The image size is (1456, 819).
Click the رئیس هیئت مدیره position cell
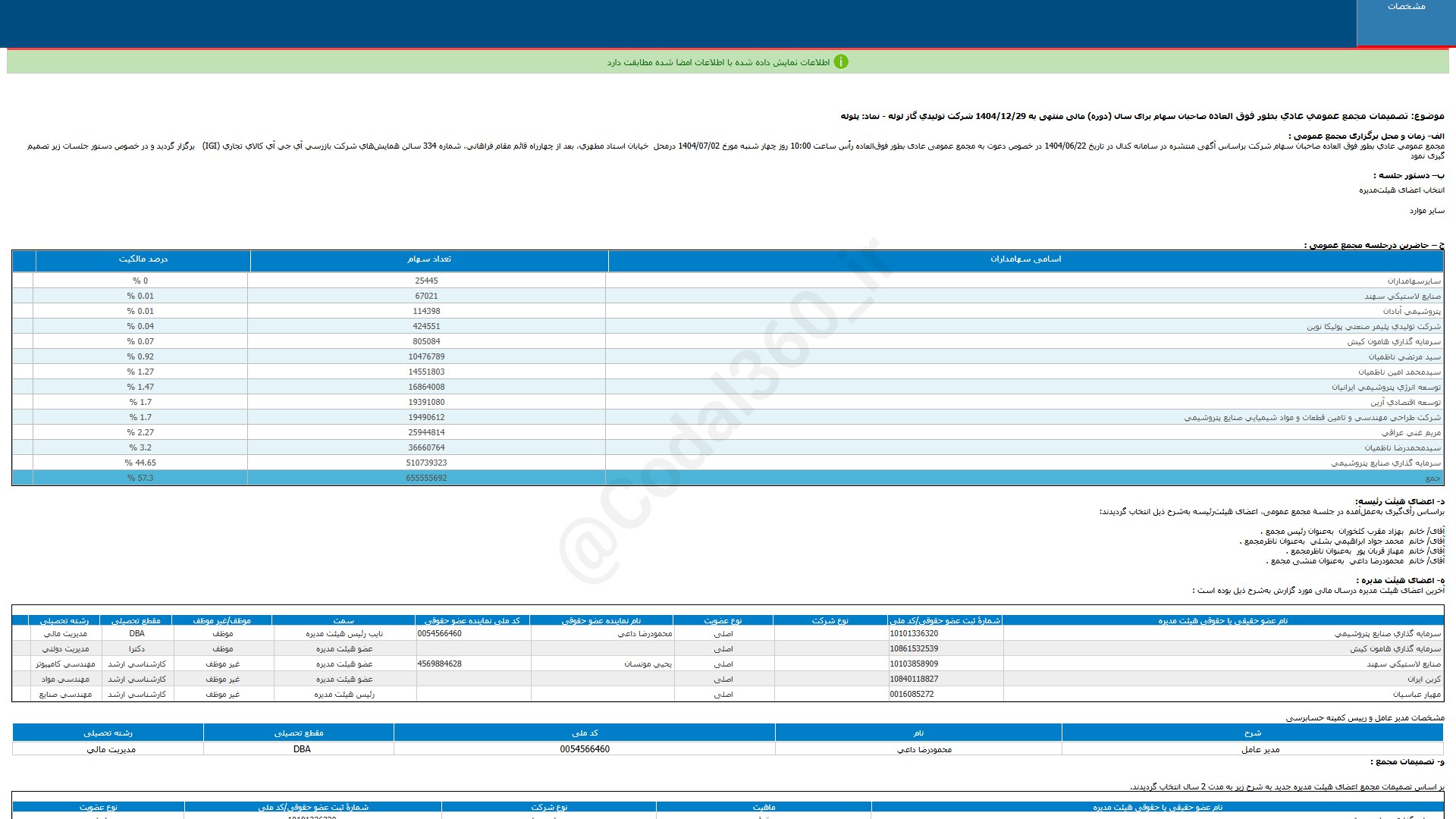pos(344,695)
